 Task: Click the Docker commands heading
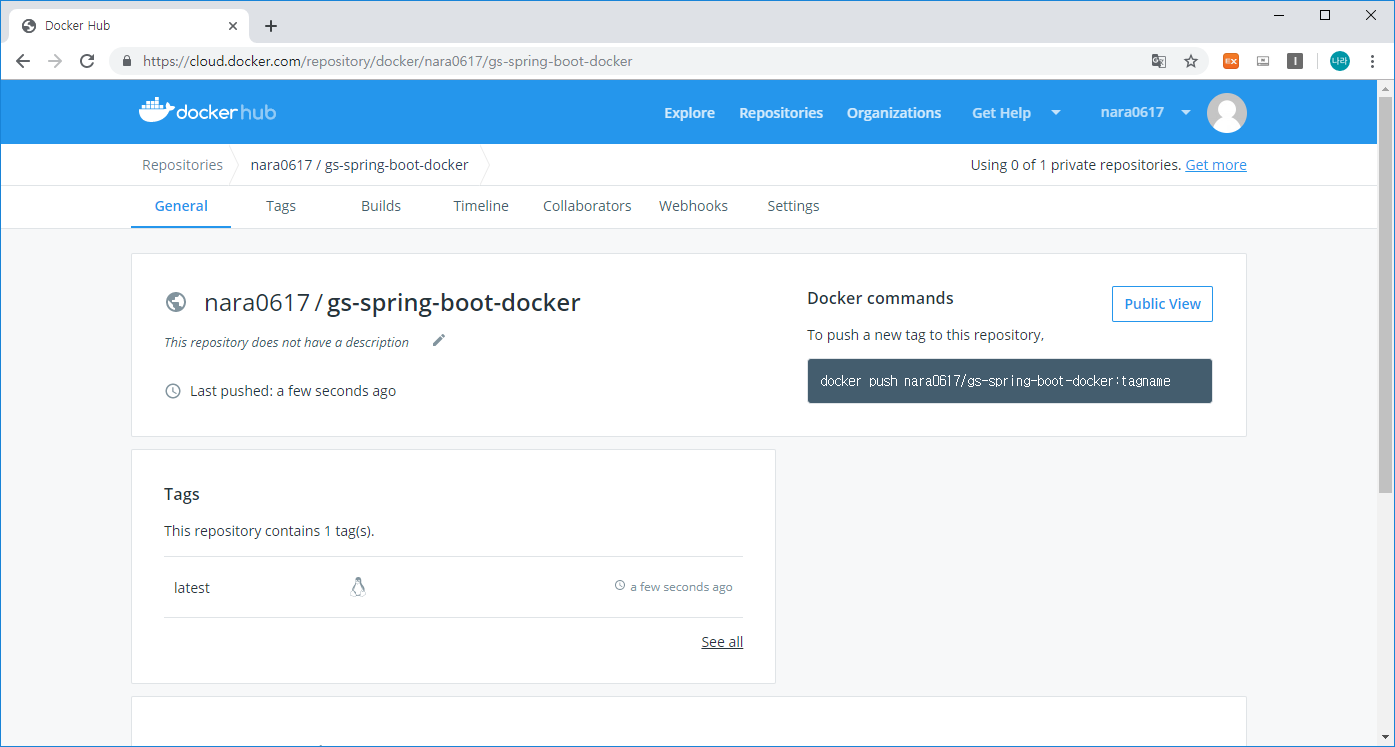(x=880, y=298)
